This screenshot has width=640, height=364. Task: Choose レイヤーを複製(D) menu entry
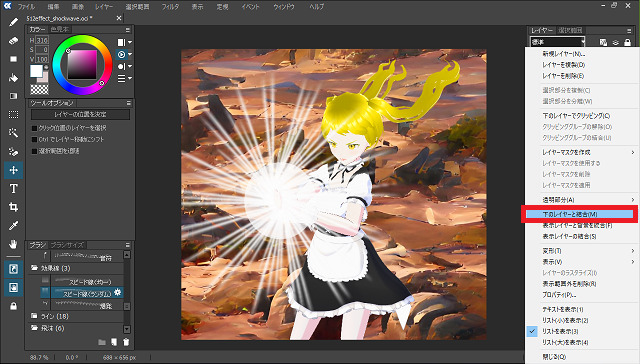click(x=582, y=65)
